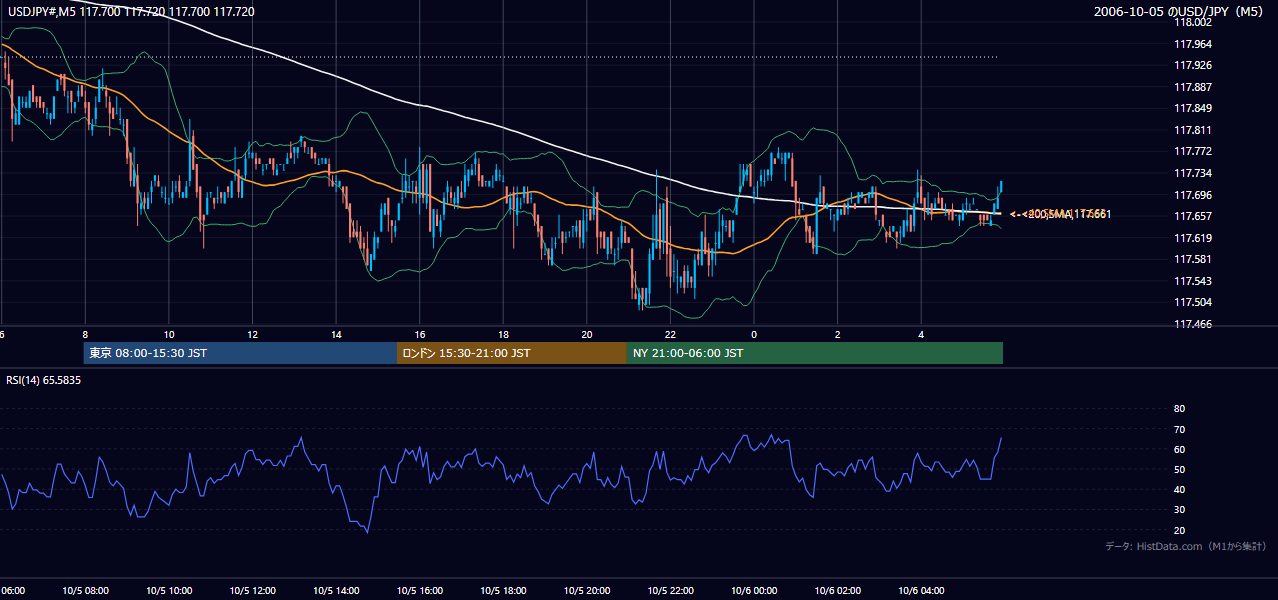Click price axis label 117.466

1192,324
